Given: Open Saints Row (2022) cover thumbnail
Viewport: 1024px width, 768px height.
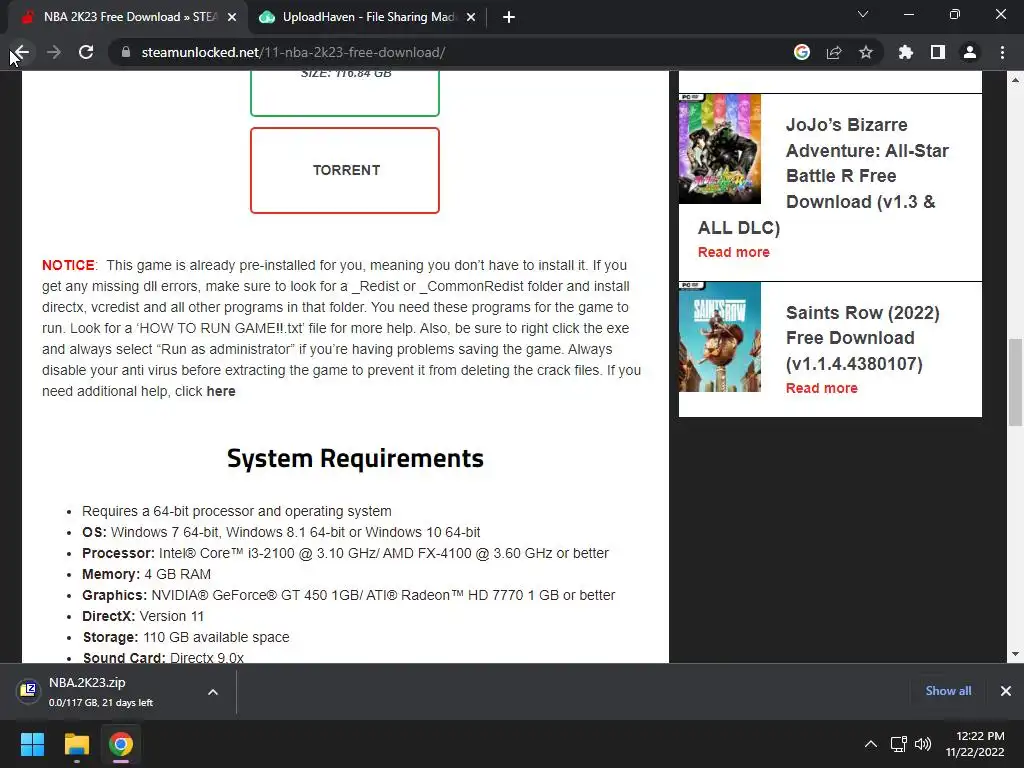Looking at the screenshot, I should [x=720, y=337].
